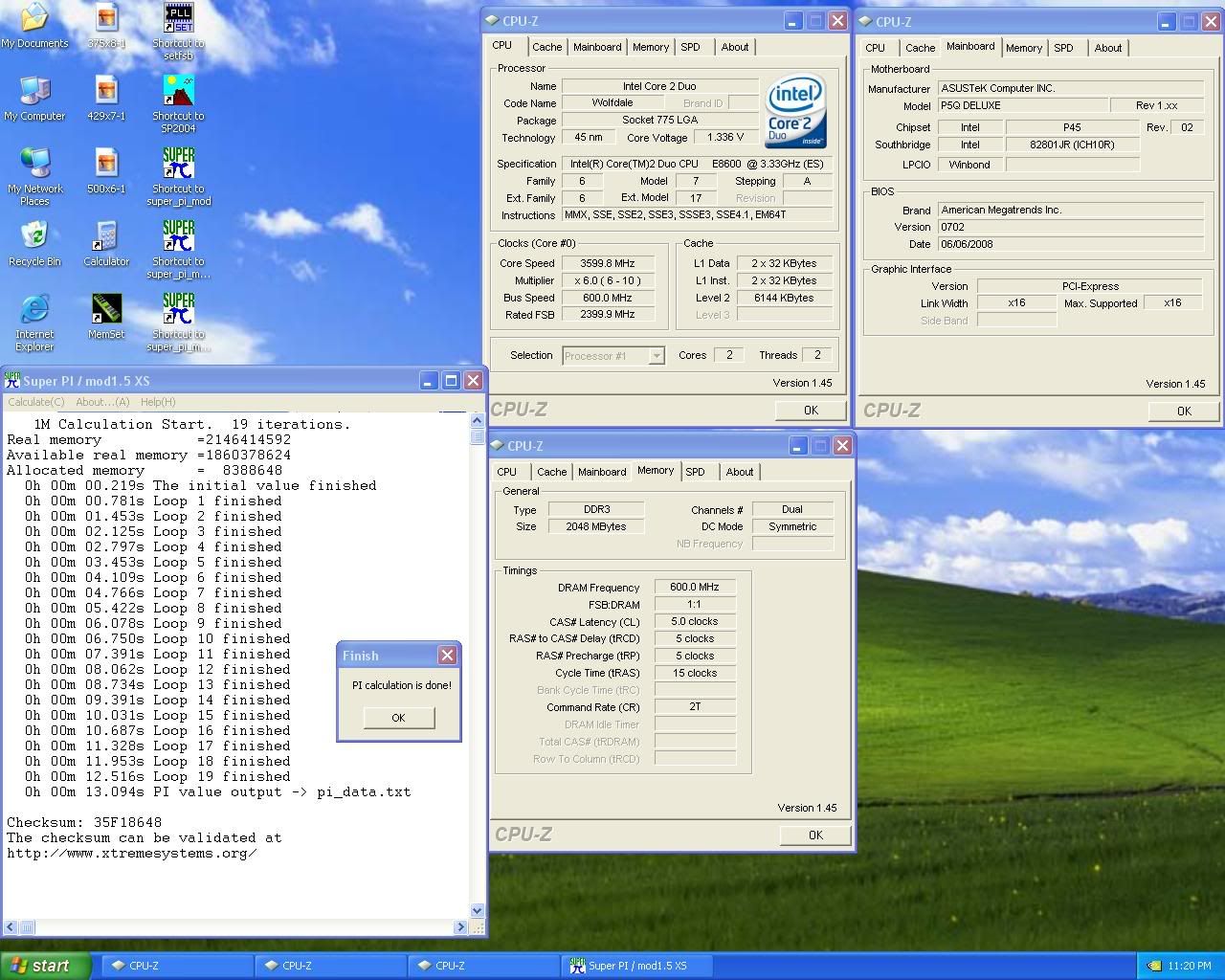Click the motherboard Model value P5Q DELUXE
The width and height of the screenshot is (1225, 980).
tap(1022, 105)
